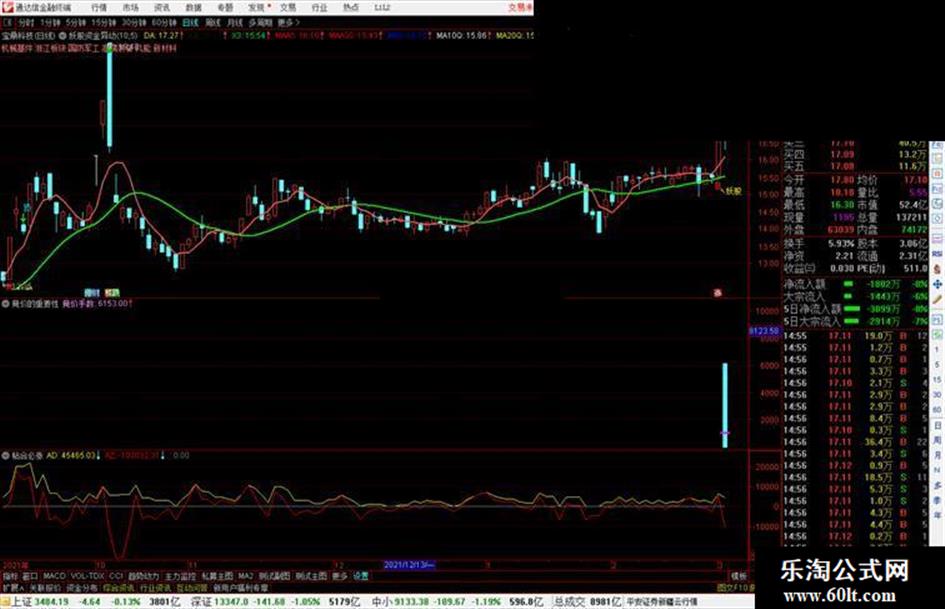
Task: Select the 主力监控 indicator tab
Action: [x=180, y=576]
